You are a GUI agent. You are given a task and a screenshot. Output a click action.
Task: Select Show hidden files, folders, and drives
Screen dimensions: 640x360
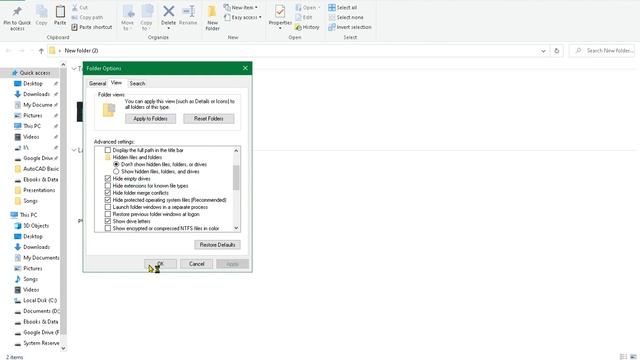pos(116,171)
